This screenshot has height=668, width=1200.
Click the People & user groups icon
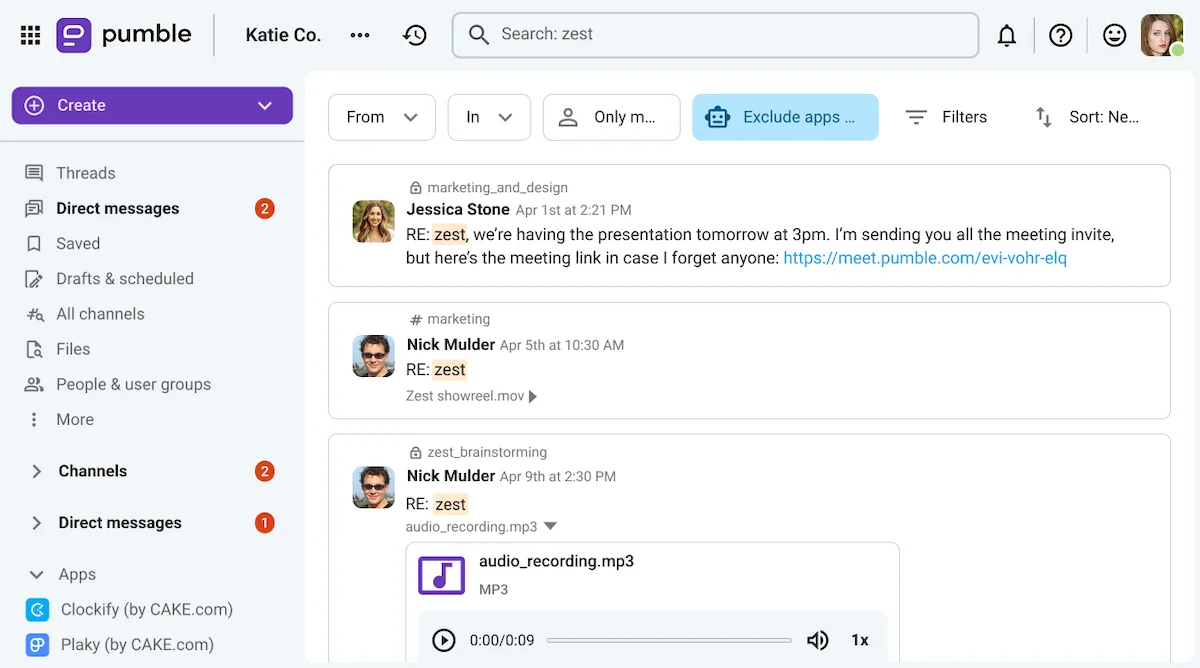point(34,384)
